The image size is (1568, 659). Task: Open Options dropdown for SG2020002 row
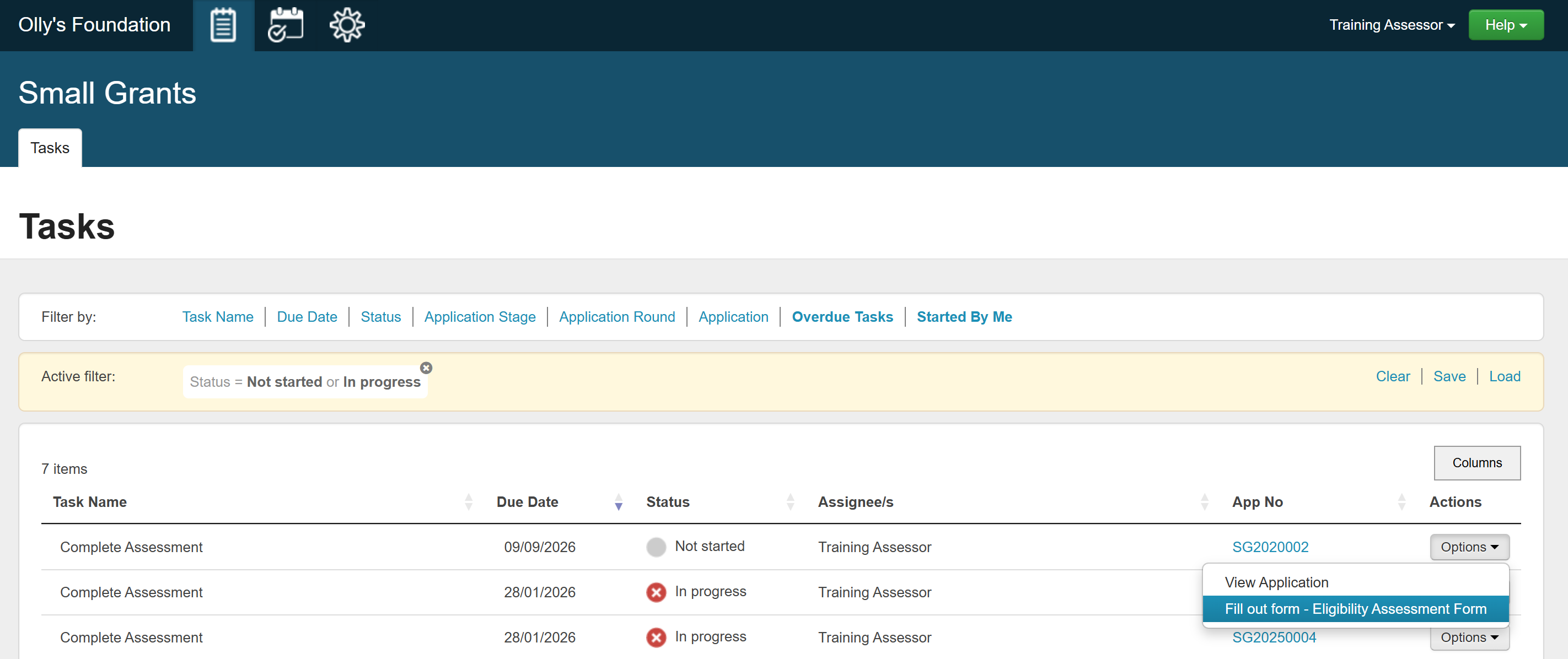(x=1469, y=547)
